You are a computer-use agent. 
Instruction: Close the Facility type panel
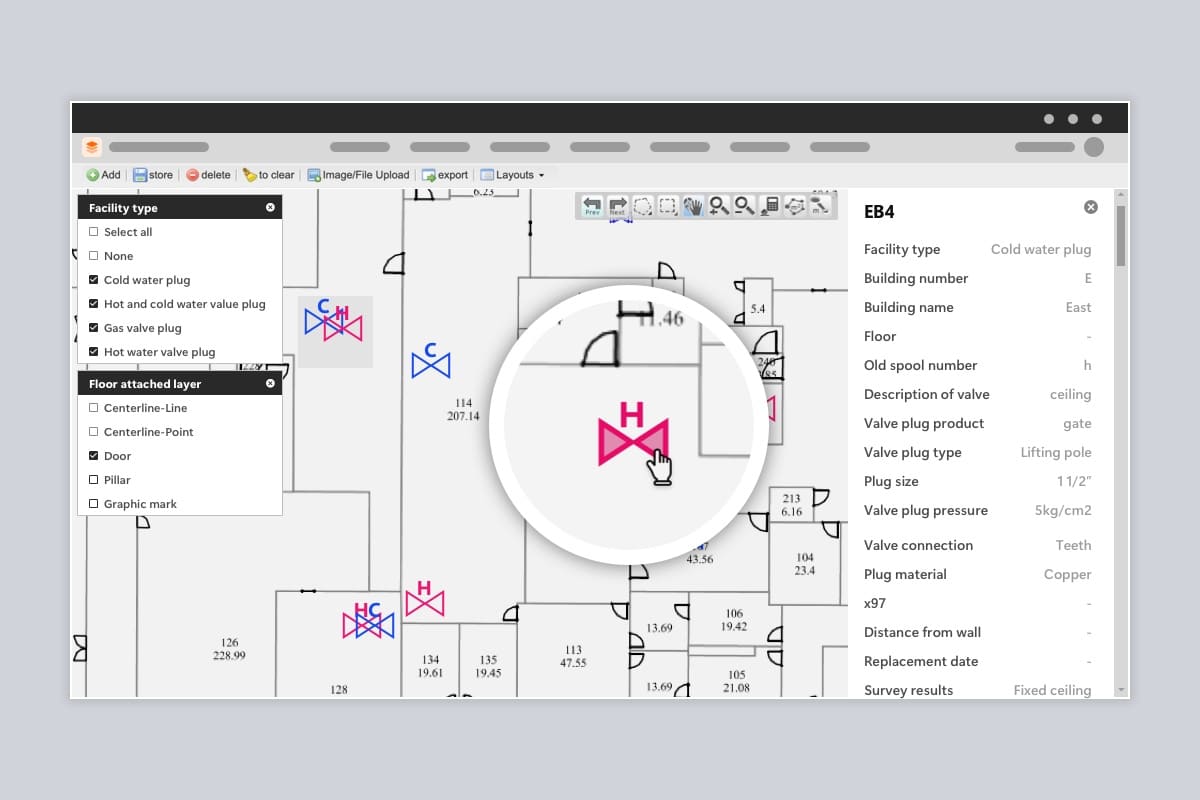[x=270, y=208]
